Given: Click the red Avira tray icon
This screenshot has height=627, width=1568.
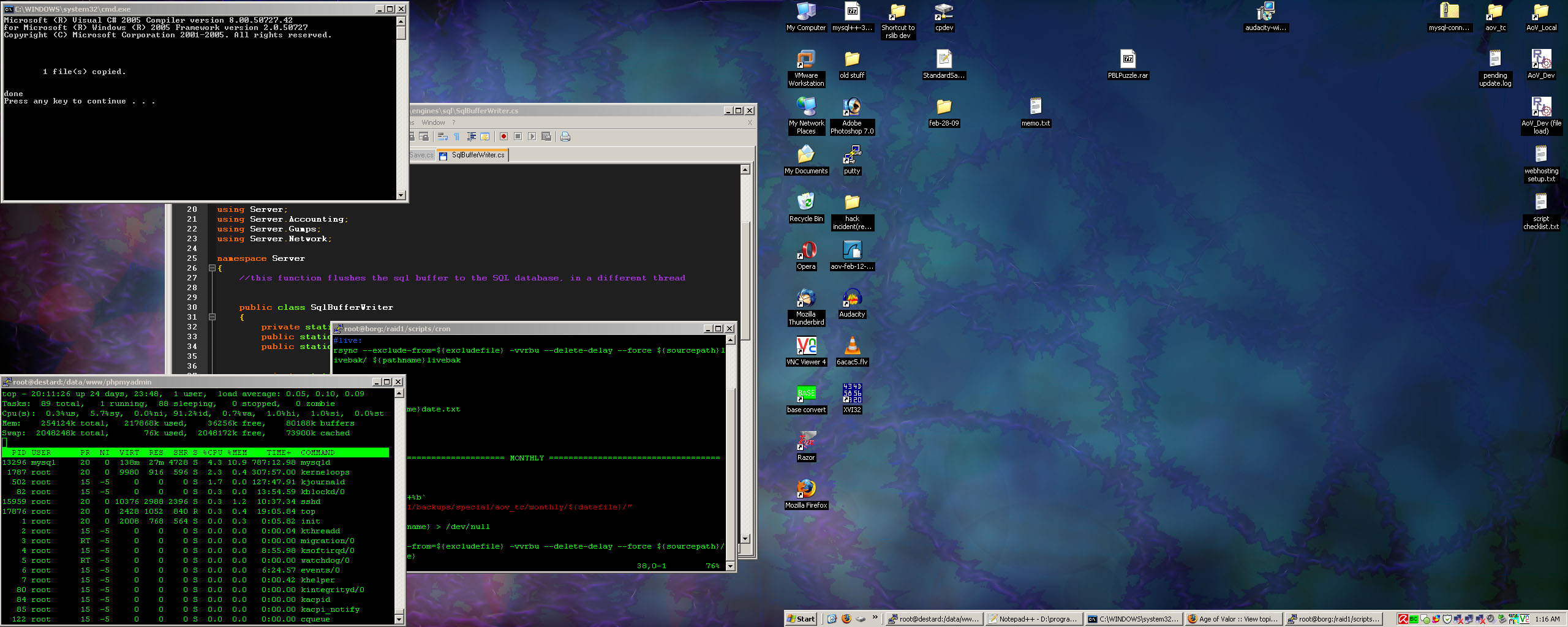Looking at the screenshot, I should (x=1403, y=619).
